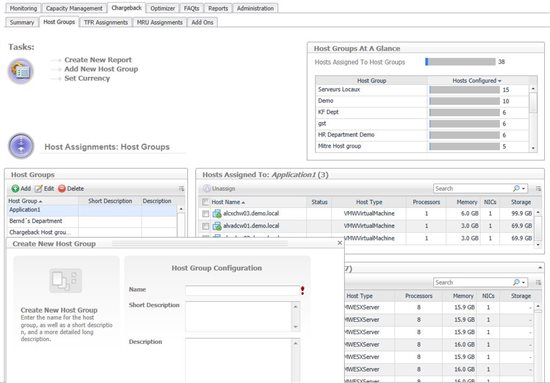The width and height of the screenshot is (550, 383).
Task: Open the Optimizer tab
Action: 163,8
